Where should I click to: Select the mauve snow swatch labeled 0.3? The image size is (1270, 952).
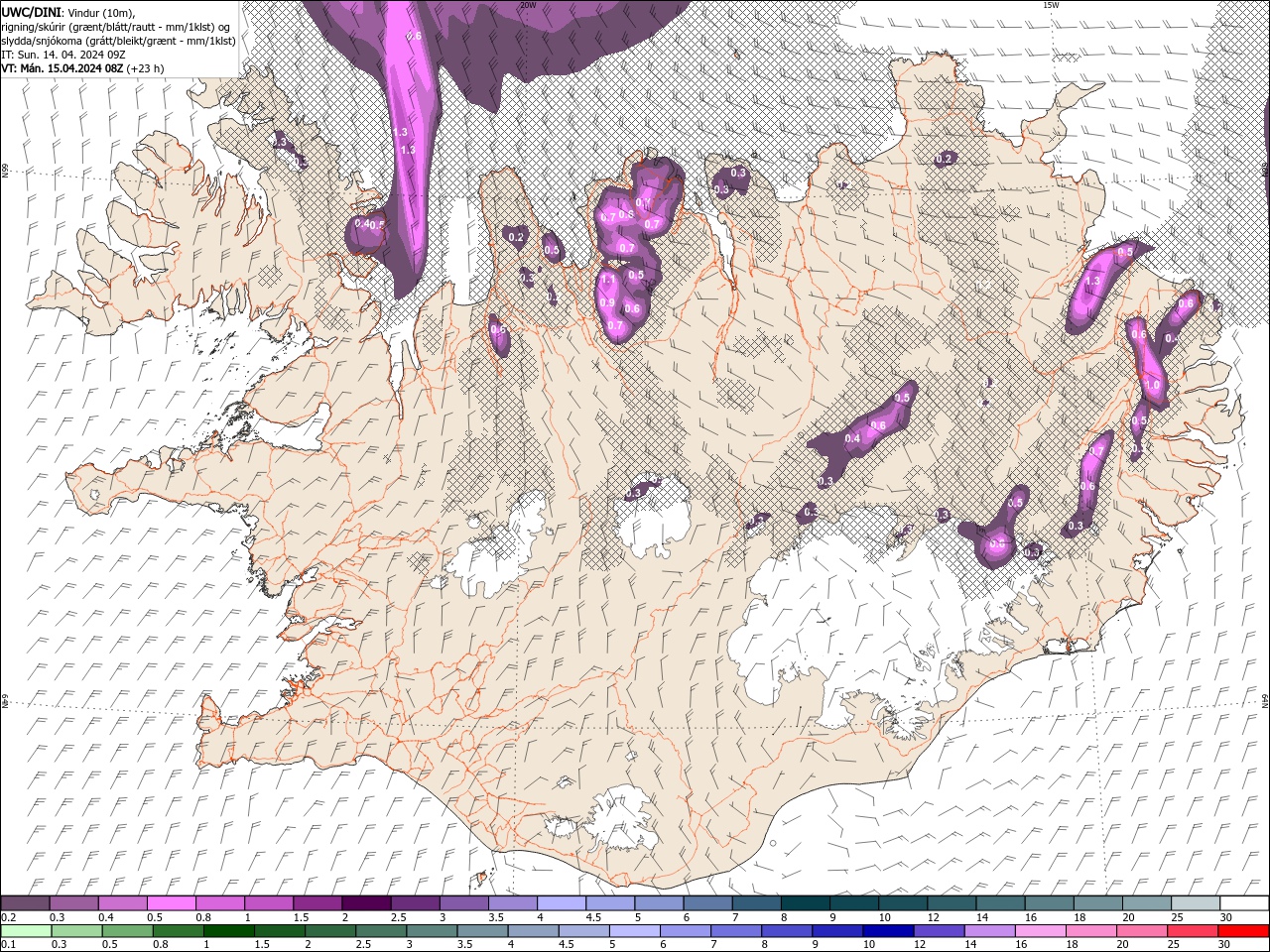73,903
